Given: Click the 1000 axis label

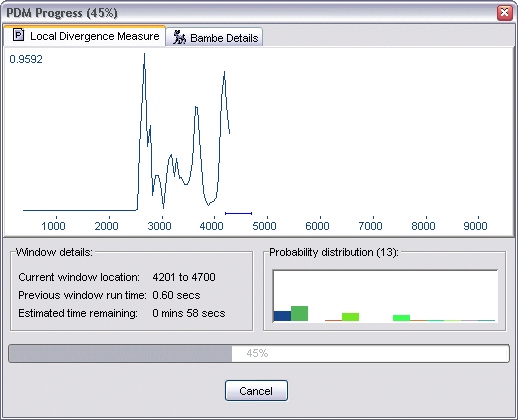Looking at the screenshot, I should click(x=53, y=226).
